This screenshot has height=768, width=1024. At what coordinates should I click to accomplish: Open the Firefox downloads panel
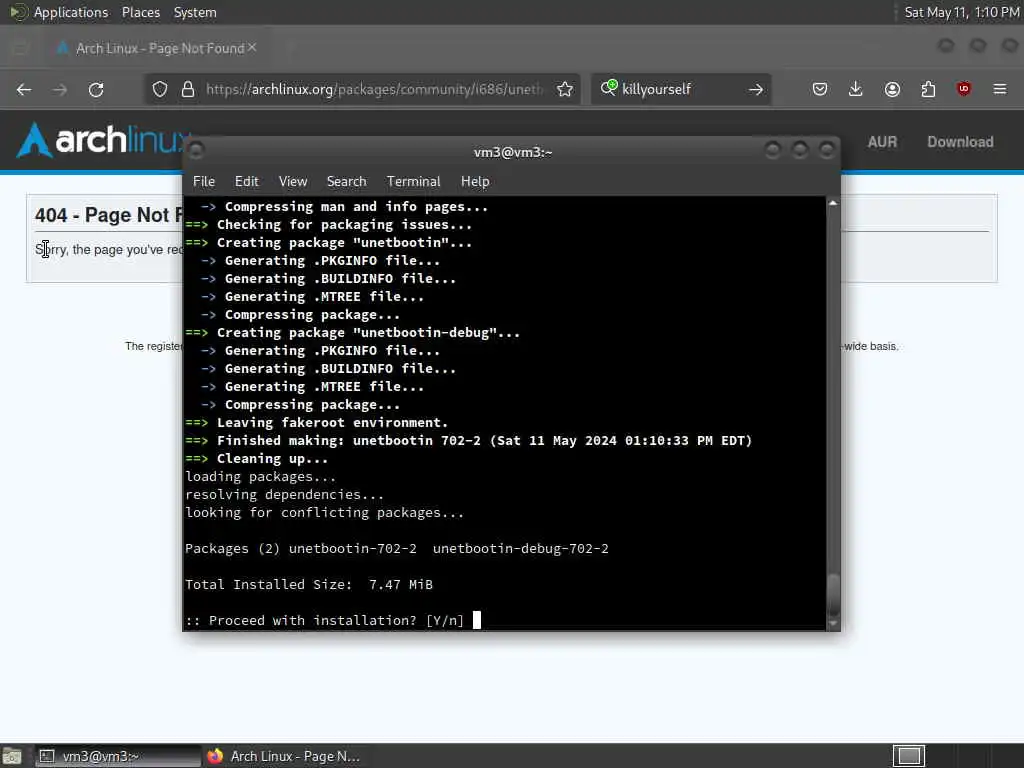pyautogui.click(x=856, y=89)
